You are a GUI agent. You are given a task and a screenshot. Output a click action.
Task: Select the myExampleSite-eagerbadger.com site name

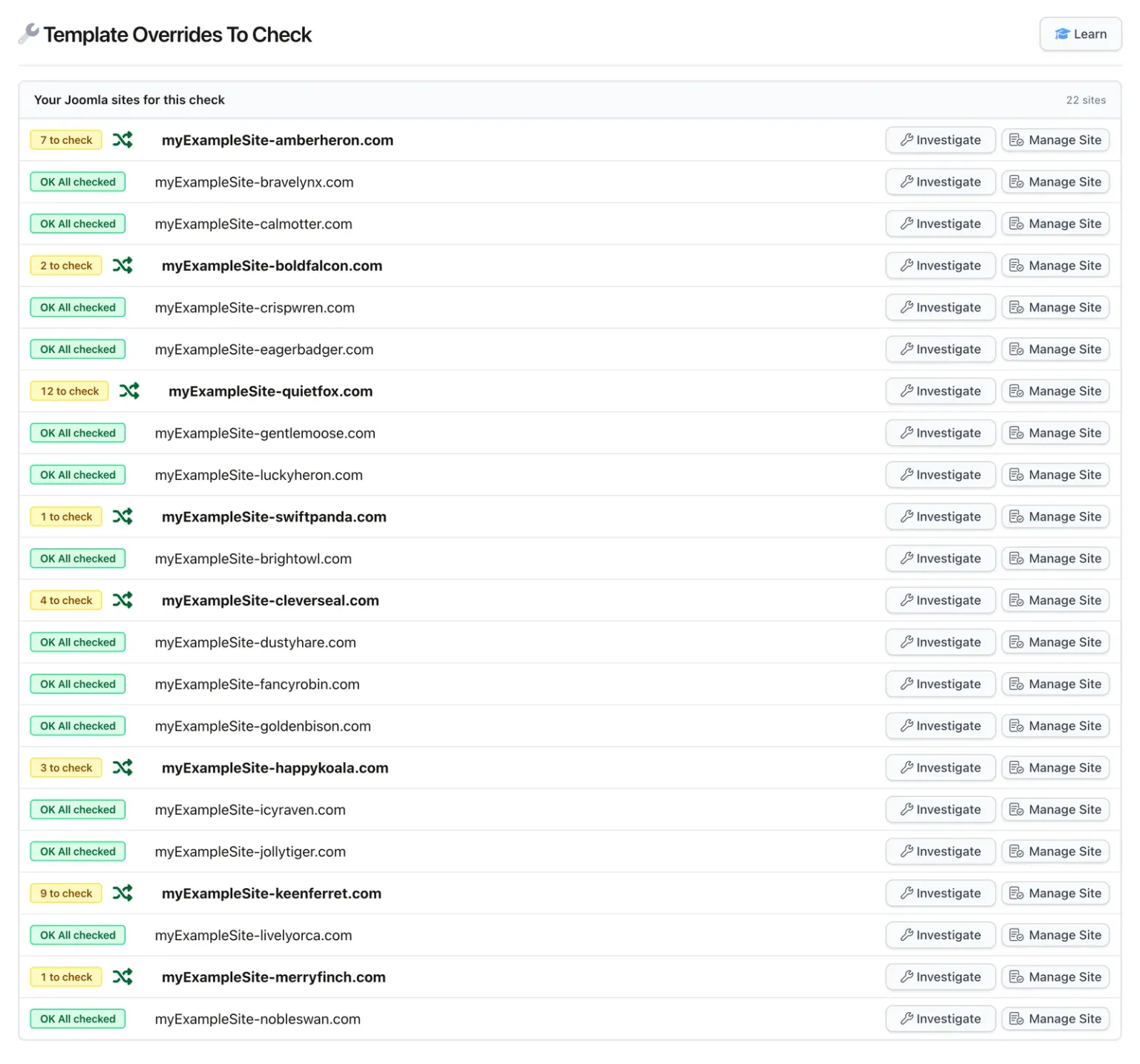click(264, 349)
